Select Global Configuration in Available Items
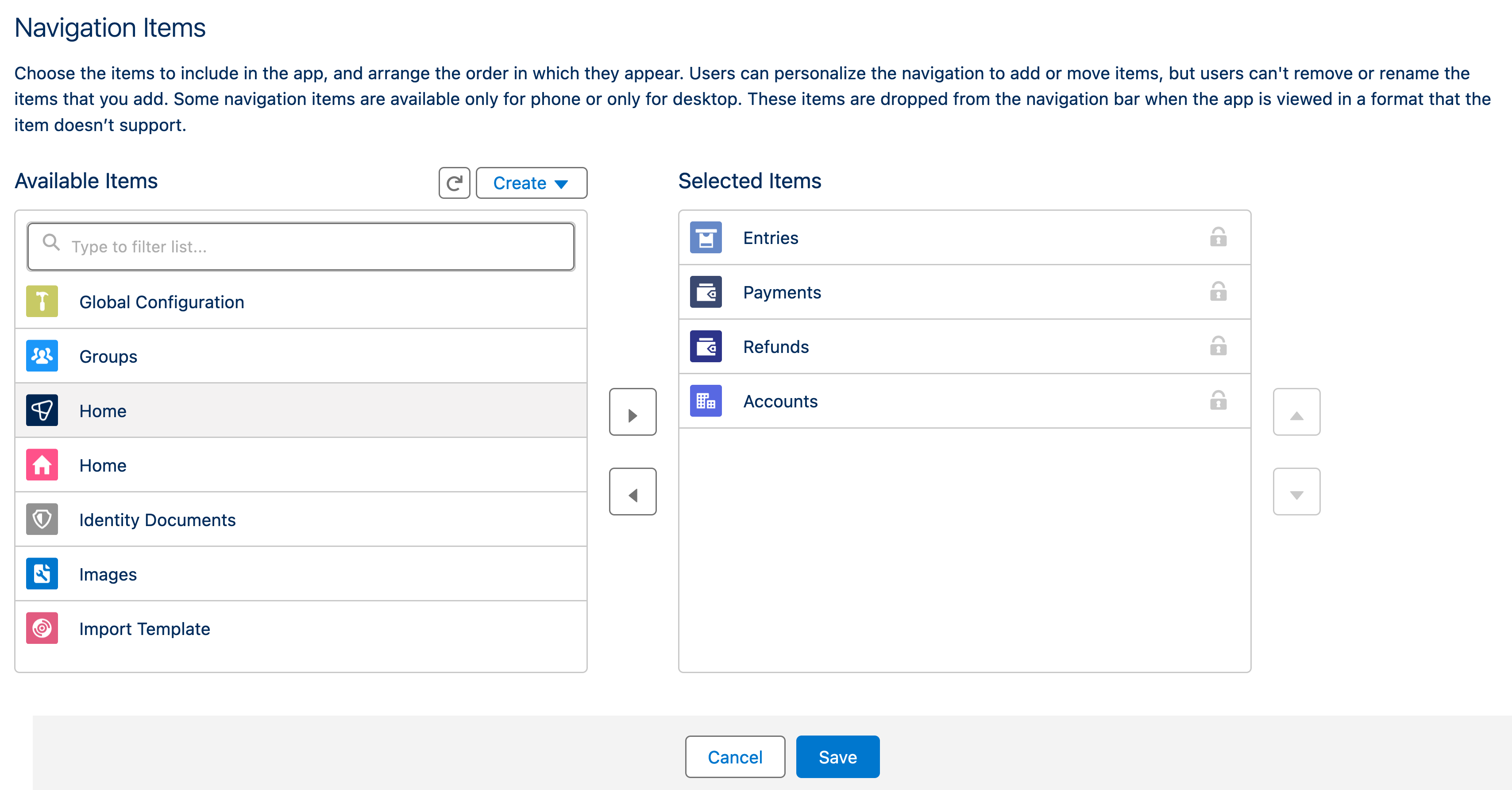The width and height of the screenshot is (1512, 790). [x=301, y=302]
